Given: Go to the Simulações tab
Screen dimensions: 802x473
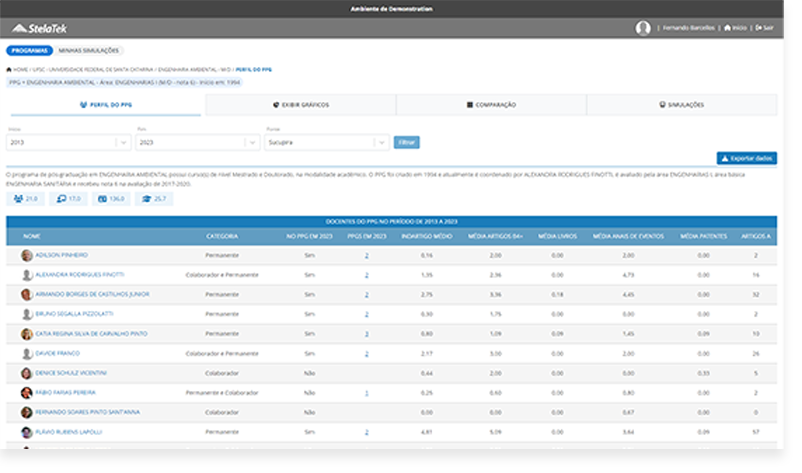Looking at the screenshot, I should (681, 104).
